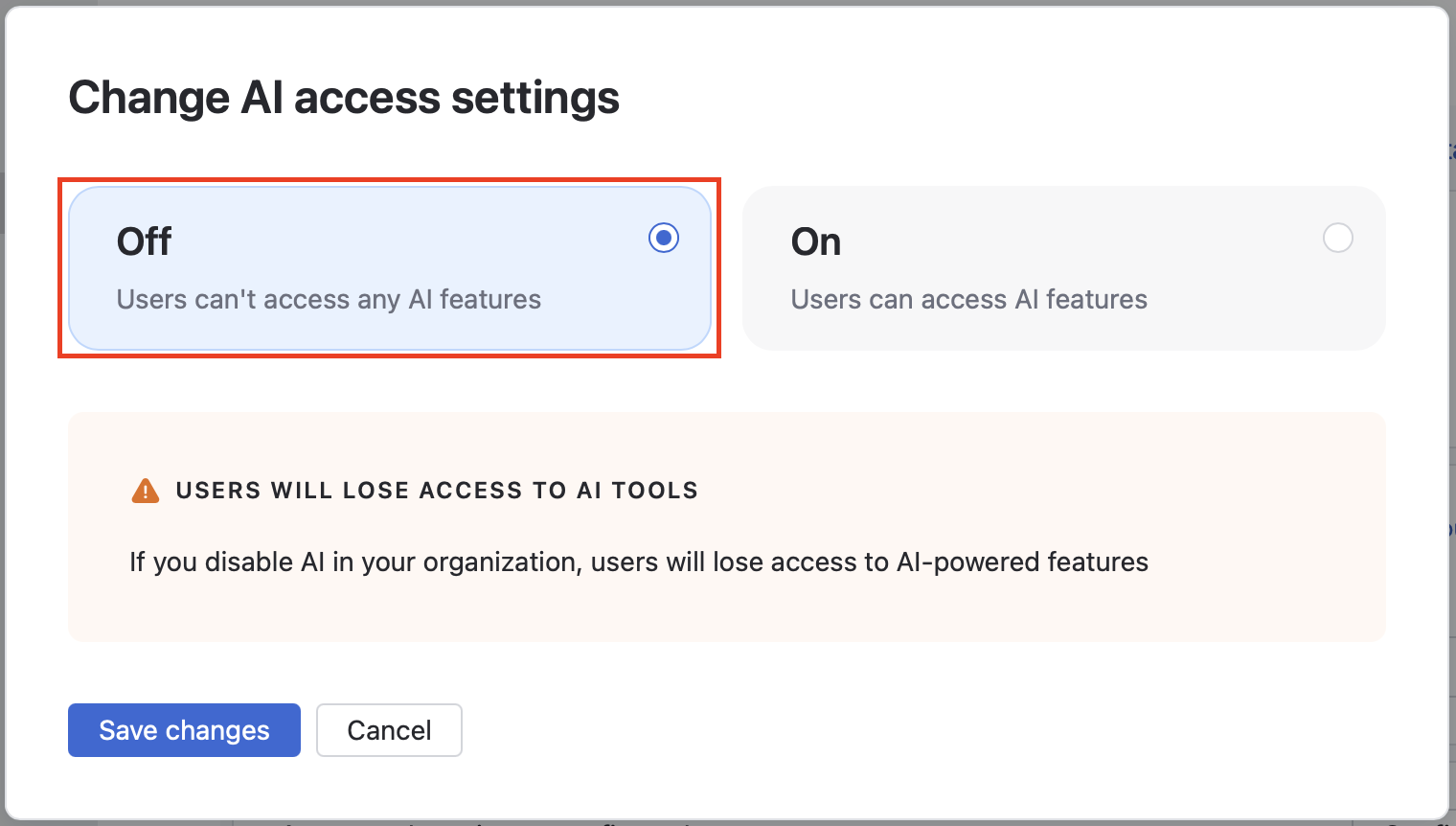This screenshot has height=826, width=1456.
Task: Select the On radio button circle
Action: coord(1338,238)
